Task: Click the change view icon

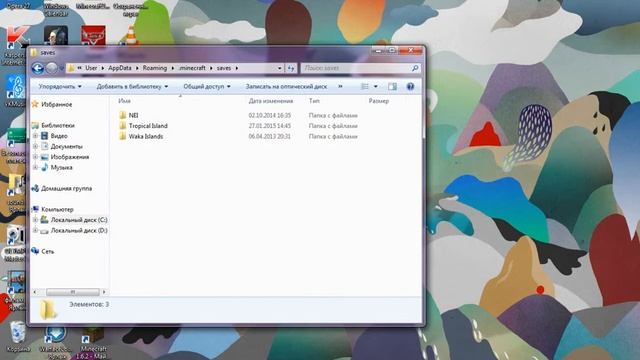Action: point(365,87)
